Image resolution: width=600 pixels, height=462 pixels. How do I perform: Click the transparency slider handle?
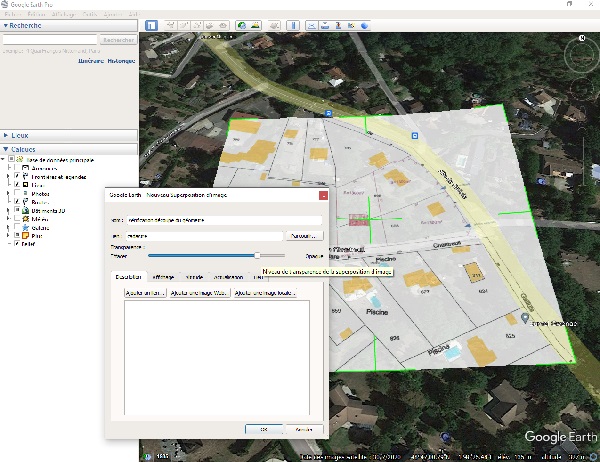pyautogui.click(x=257, y=257)
